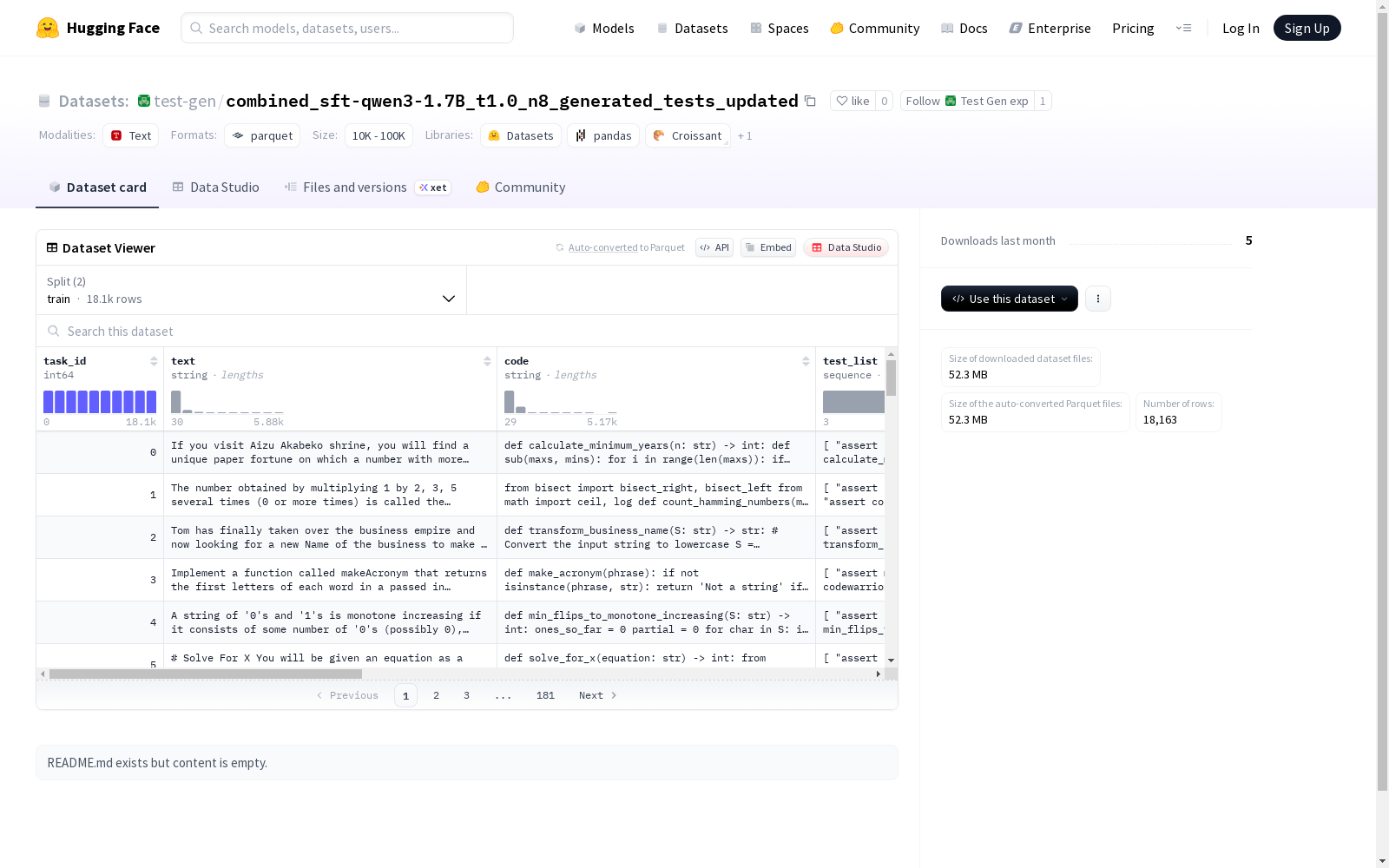The width and height of the screenshot is (1389, 868).
Task: Open the extra navigation menu icon
Action: [x=1184, y=28]
